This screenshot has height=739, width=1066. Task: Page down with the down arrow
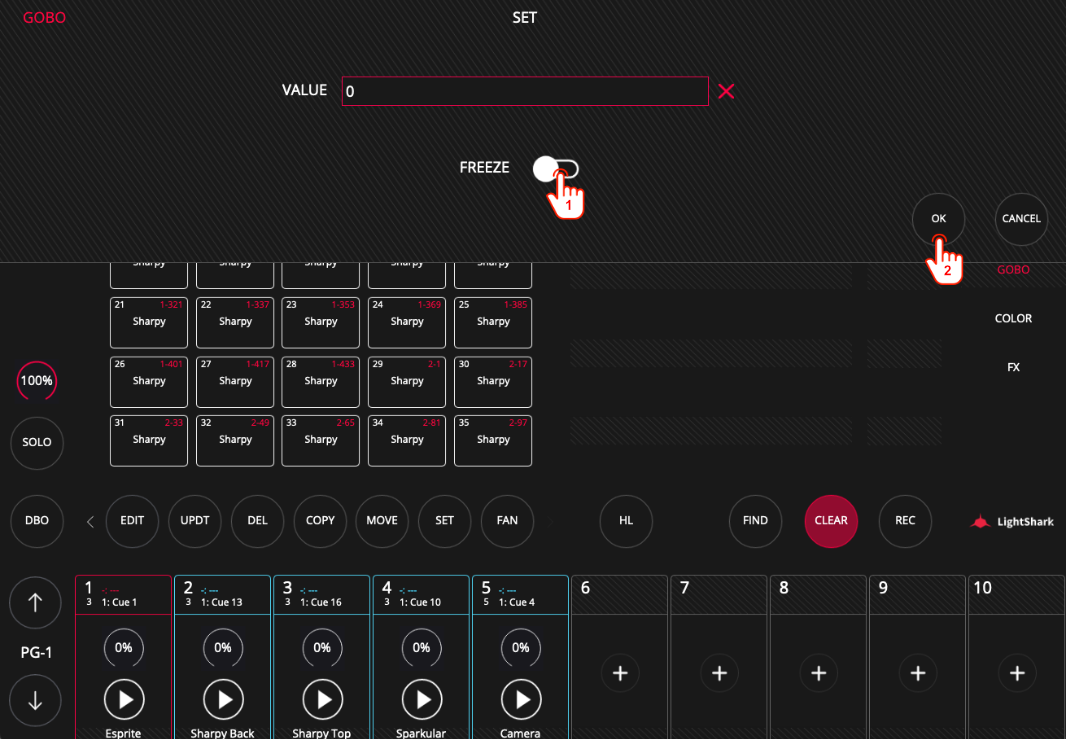tap(35, 700)
